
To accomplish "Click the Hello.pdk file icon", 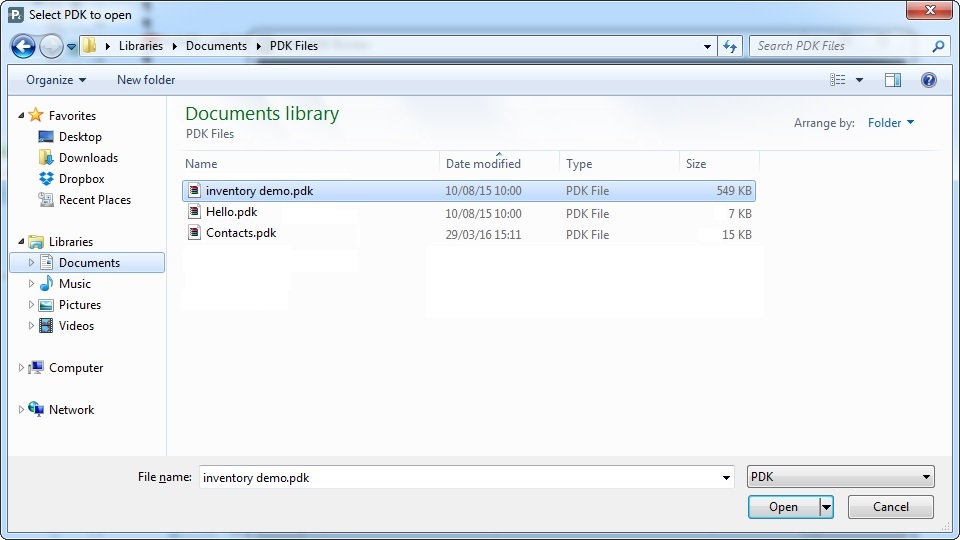I will click(195, 212).
